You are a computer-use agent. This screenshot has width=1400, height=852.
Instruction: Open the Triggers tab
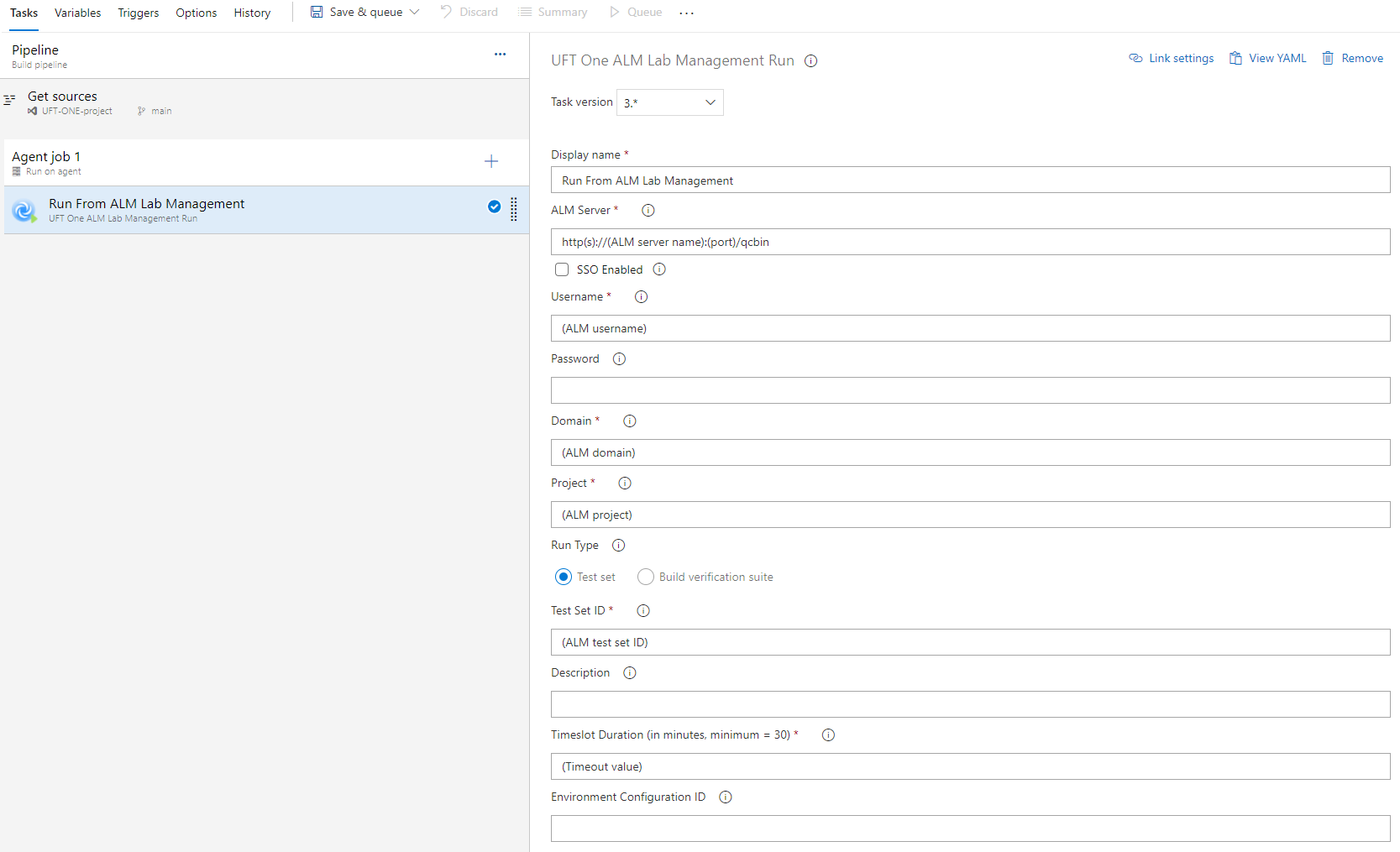pyautogui.click(x=139, y=13)
